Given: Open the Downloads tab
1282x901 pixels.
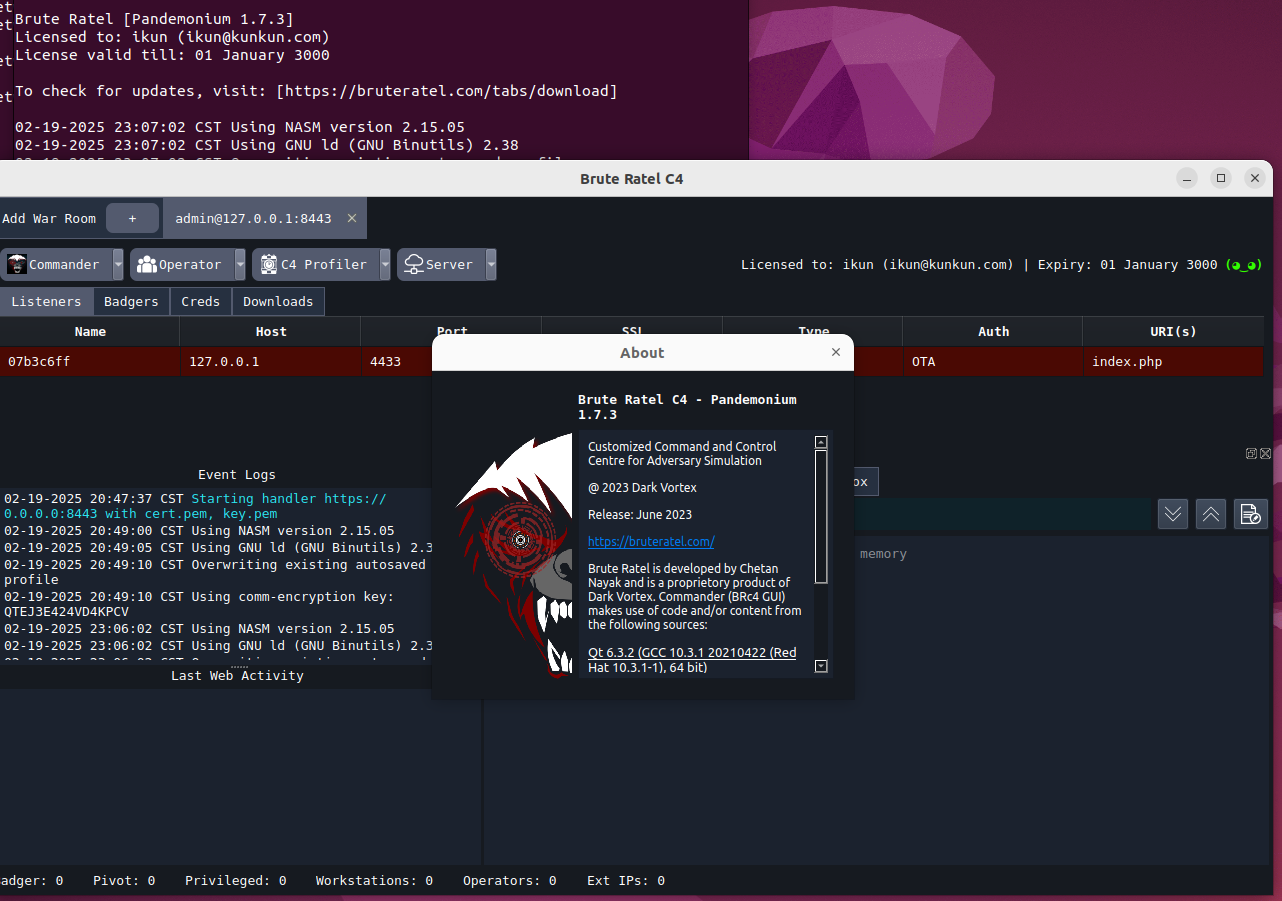Looking at the screenshot, I should point(278,302).
